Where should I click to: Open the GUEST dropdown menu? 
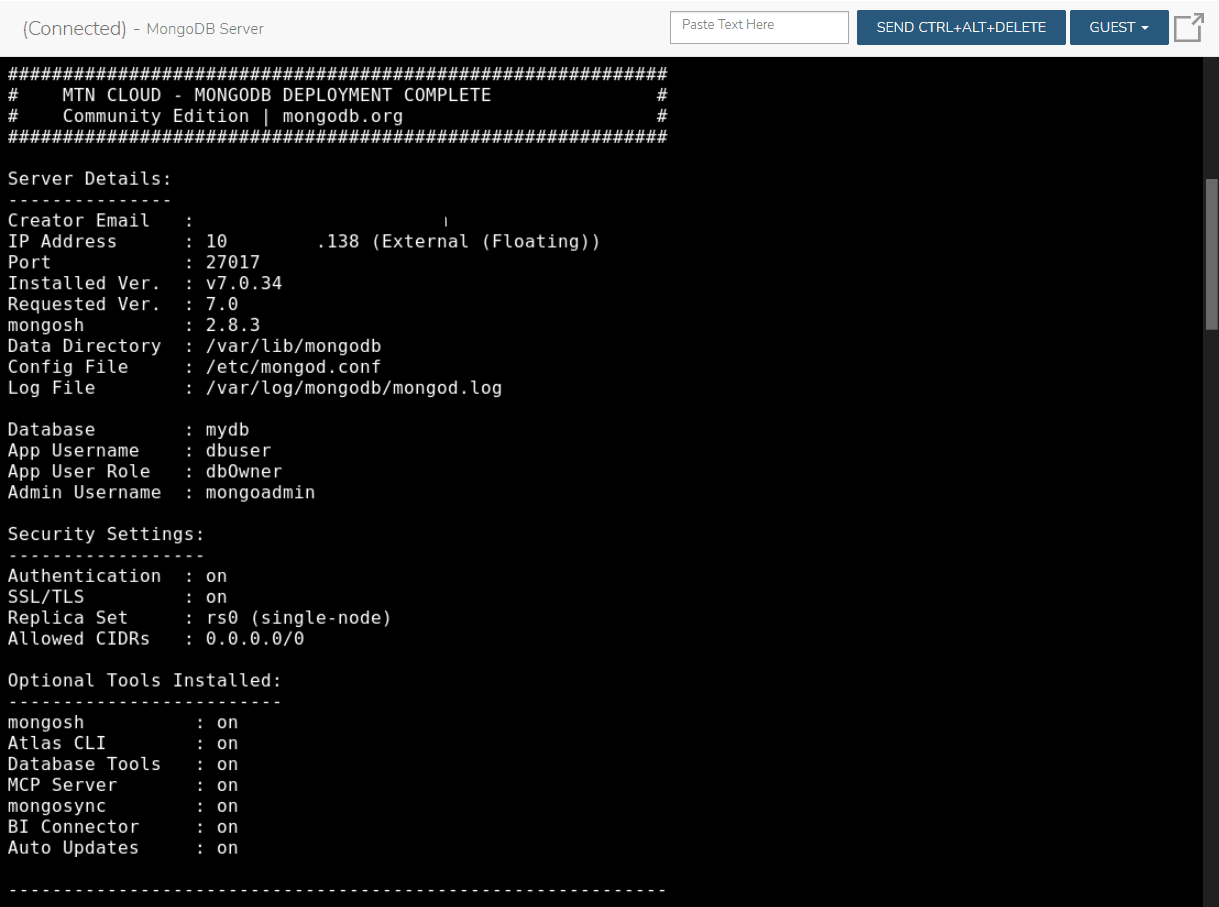tap(1119, 27)
